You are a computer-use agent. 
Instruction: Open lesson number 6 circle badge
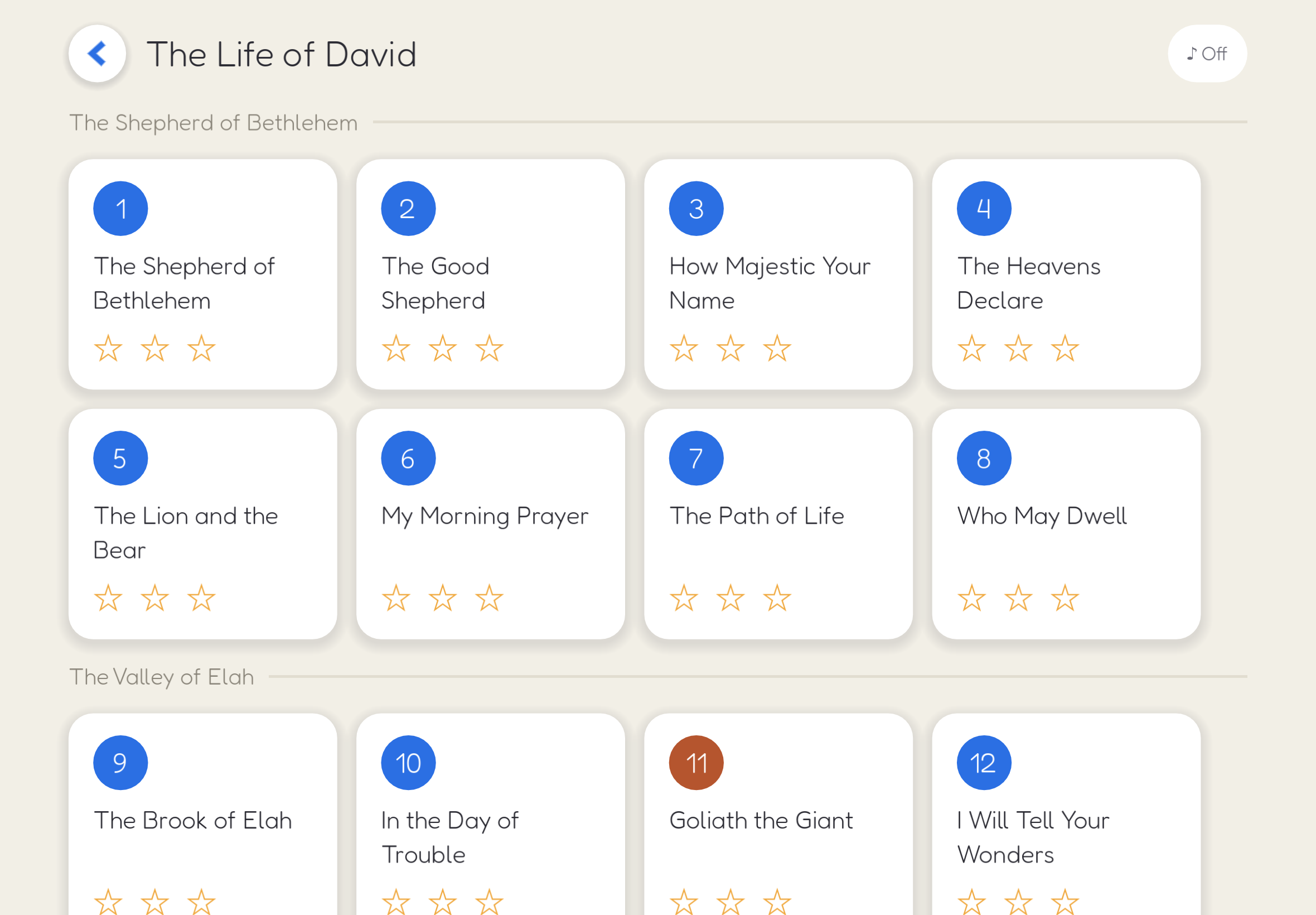click(x=409, y=458)
